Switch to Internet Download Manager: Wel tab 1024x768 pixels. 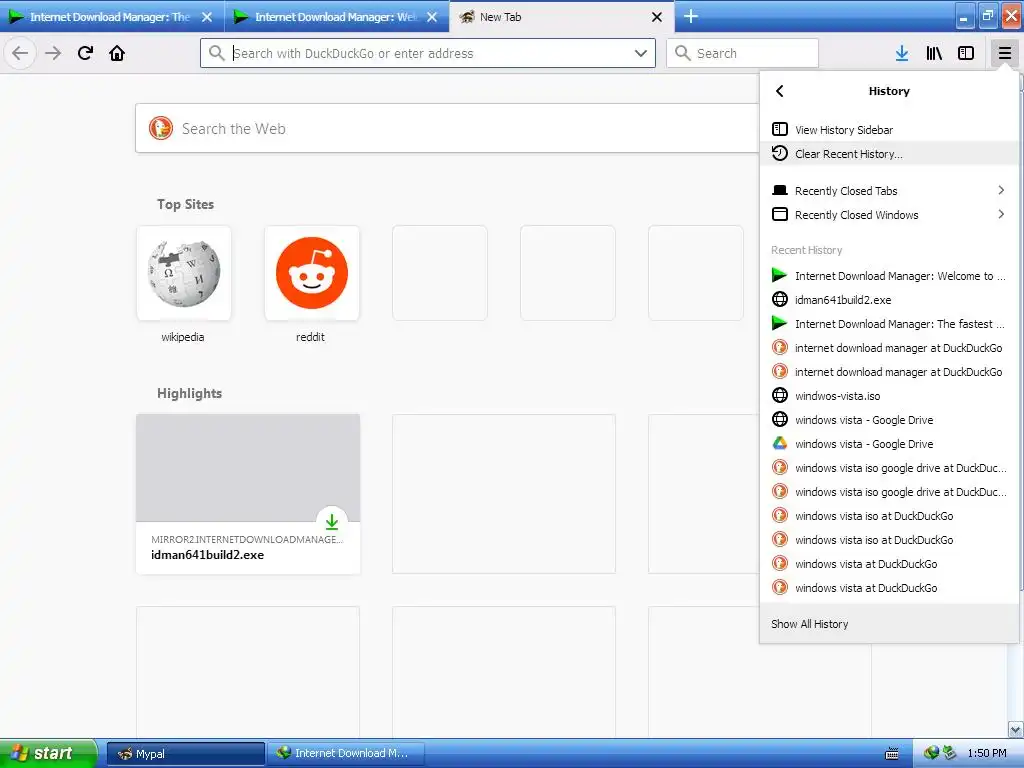coord(336,17)
